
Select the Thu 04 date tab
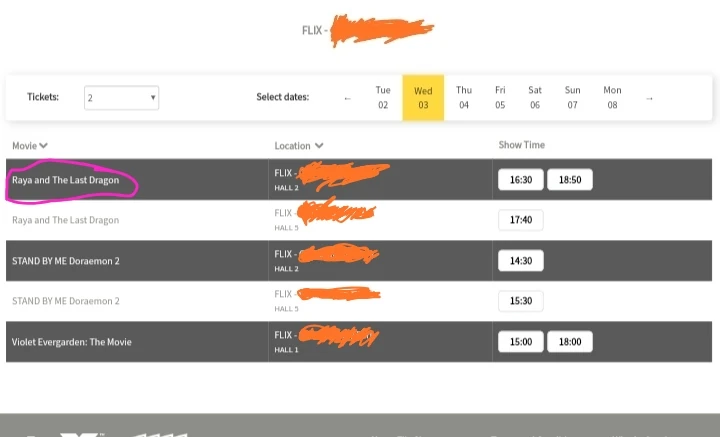[464, 97]
